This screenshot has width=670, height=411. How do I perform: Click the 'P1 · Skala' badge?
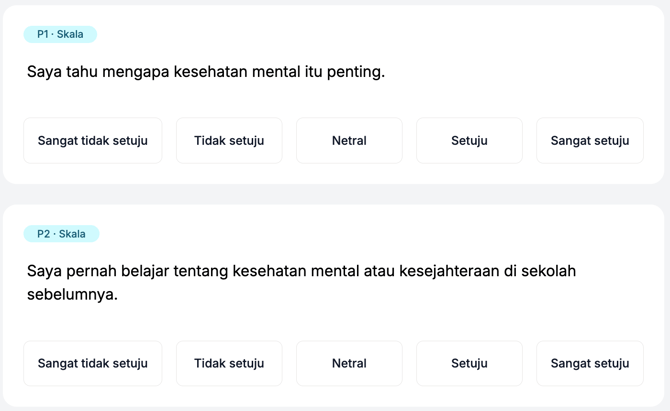pos(60,34)
